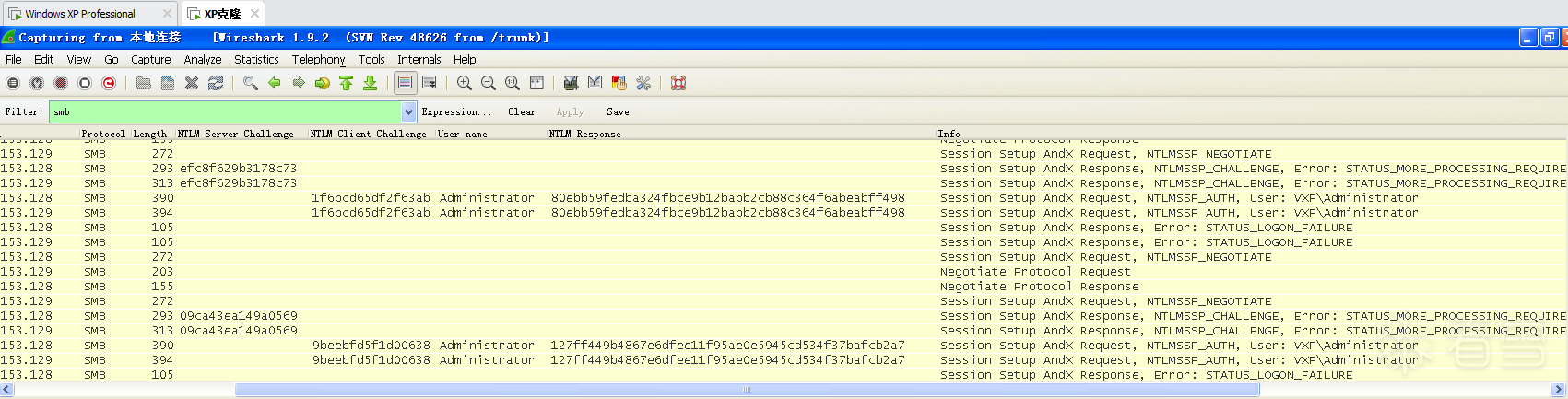Screen dimensions: 1568x399
Task: Open the Tools menu
Action: [371, 59]
